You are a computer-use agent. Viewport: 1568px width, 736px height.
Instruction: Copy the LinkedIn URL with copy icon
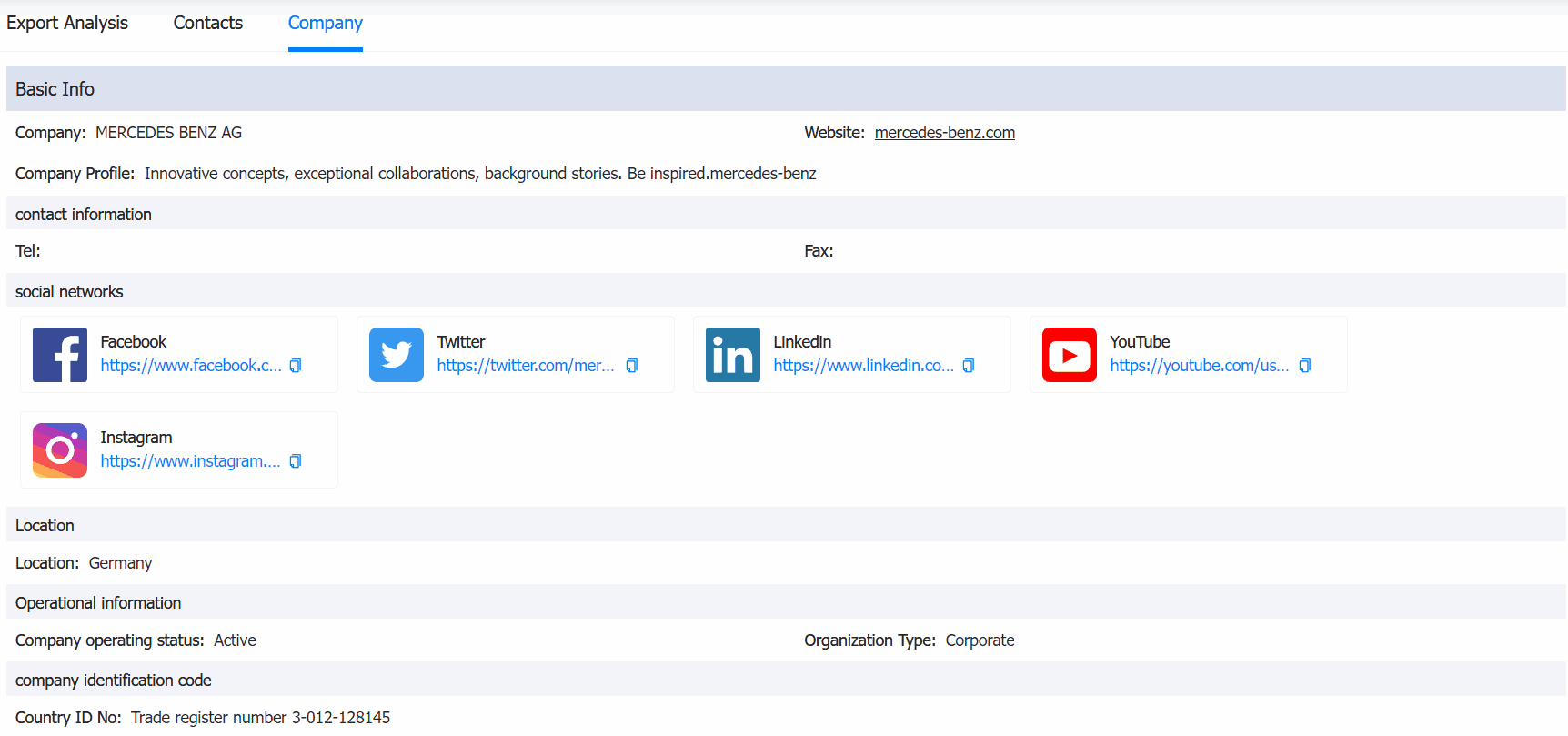(x=969, y=366)
